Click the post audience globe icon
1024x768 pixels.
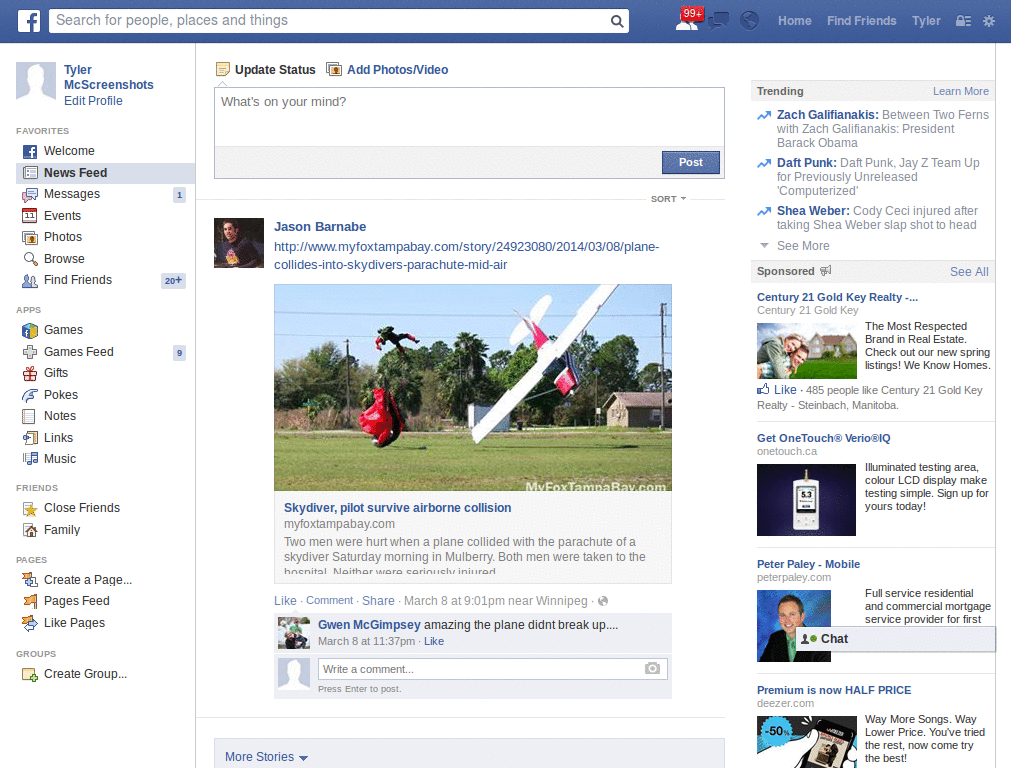[x=603, y=601]
